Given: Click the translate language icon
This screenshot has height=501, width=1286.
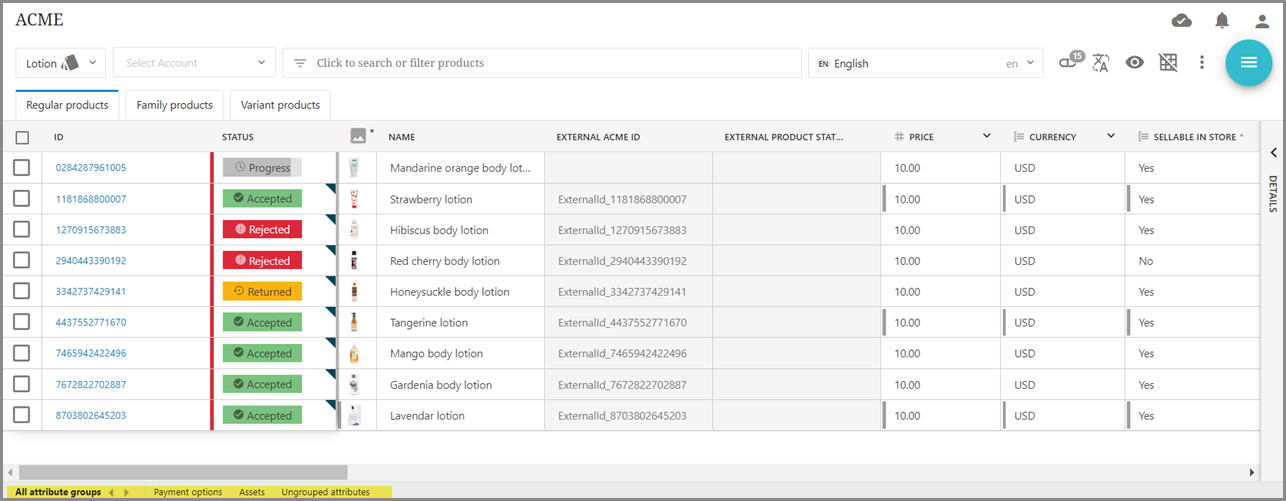Looking at the screenshot, I should [1101, 63].
